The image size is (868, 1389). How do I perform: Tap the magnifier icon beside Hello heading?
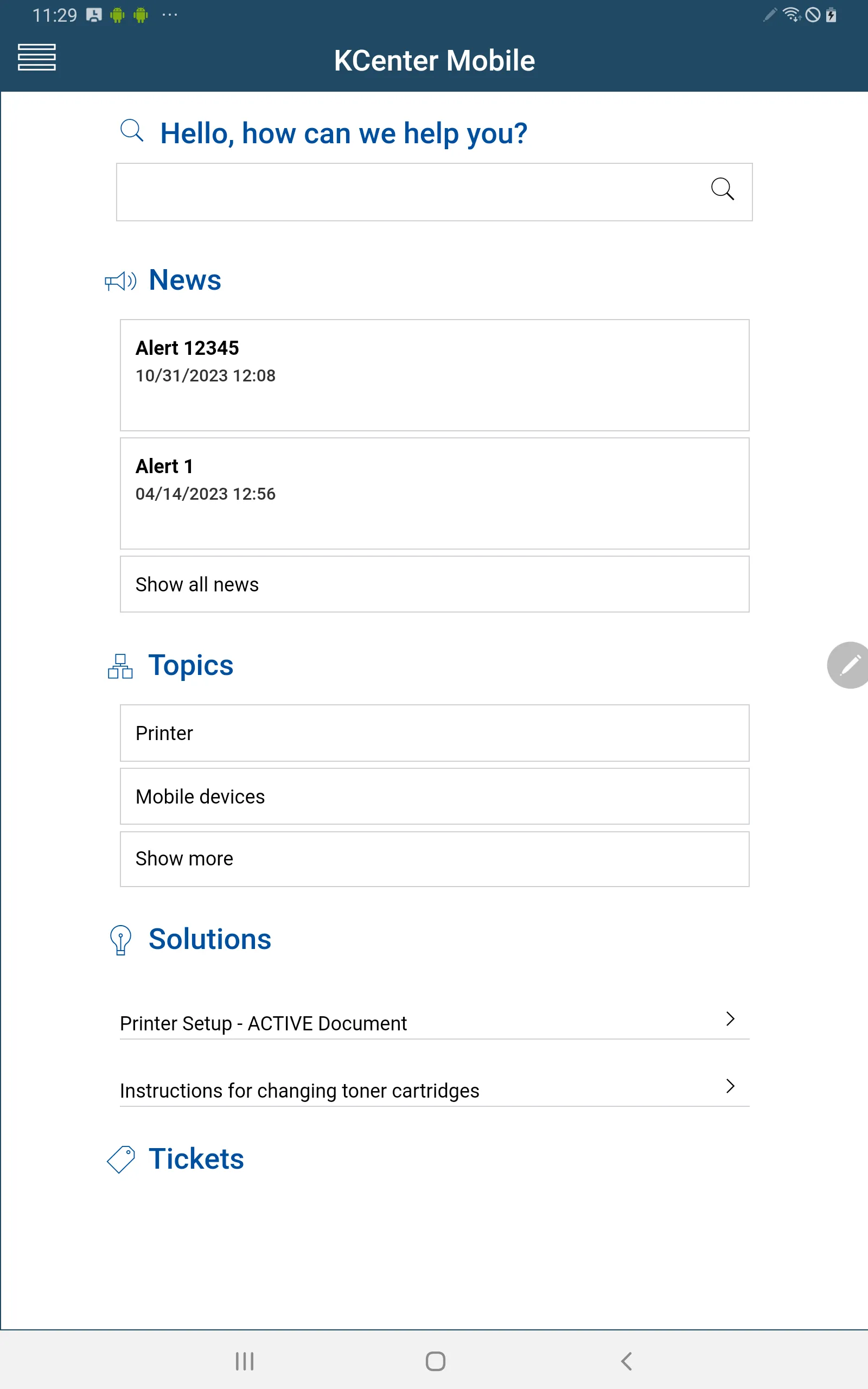pos(131,130)
